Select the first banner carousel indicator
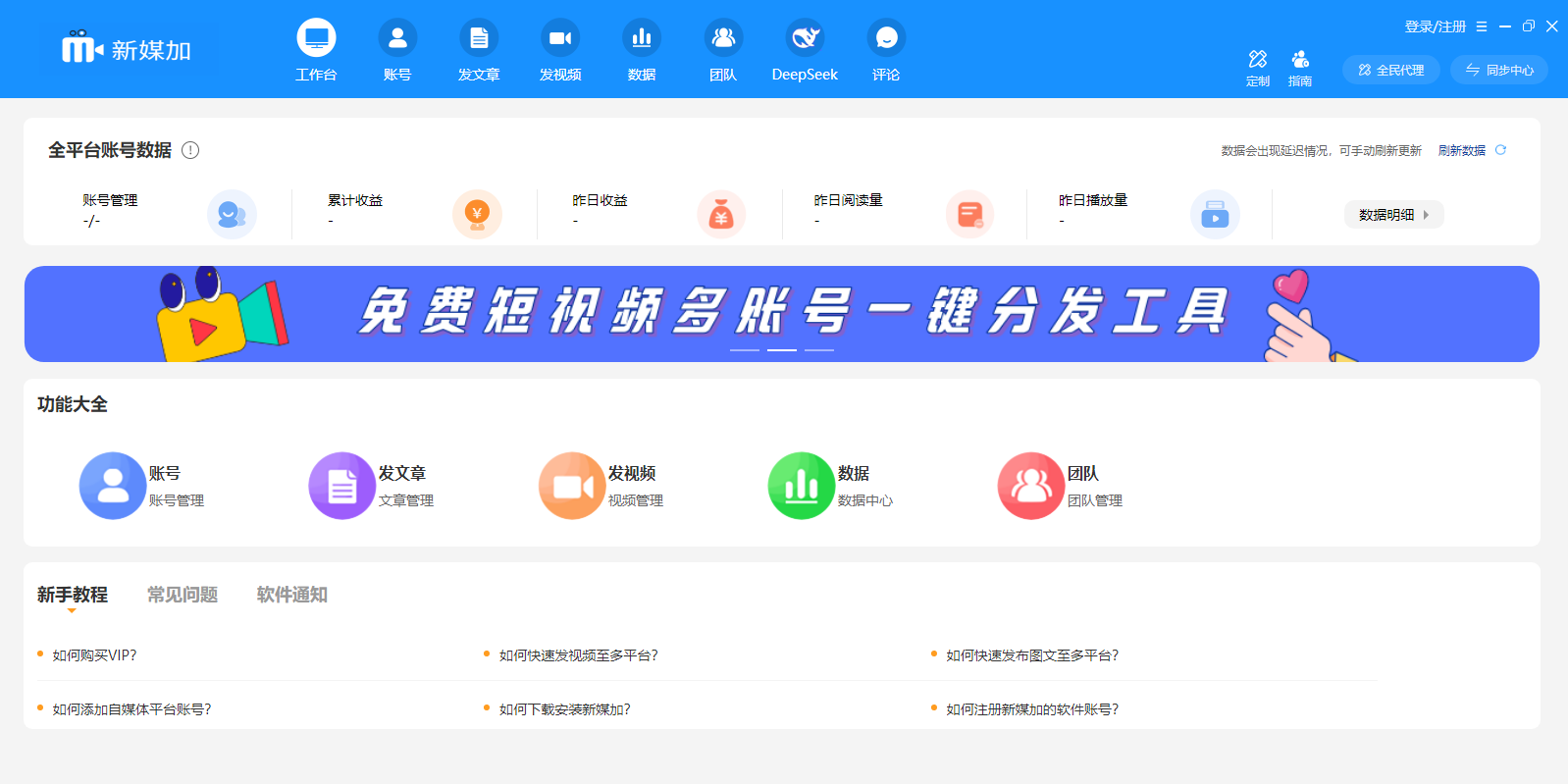This screenshot has height=784, width=1568. coord(745,349)
